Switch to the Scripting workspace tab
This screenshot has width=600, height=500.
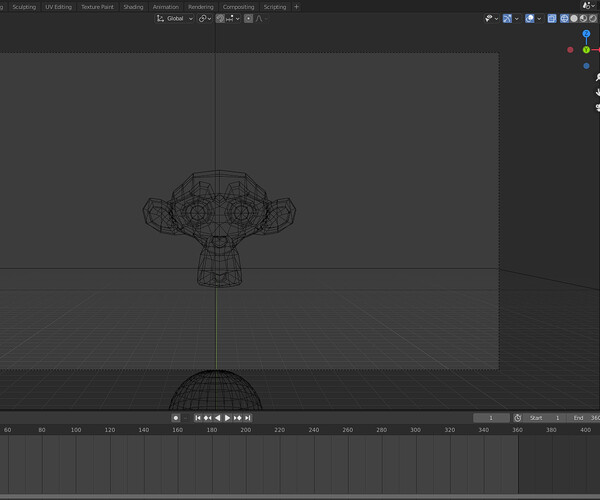click(275, 7)
